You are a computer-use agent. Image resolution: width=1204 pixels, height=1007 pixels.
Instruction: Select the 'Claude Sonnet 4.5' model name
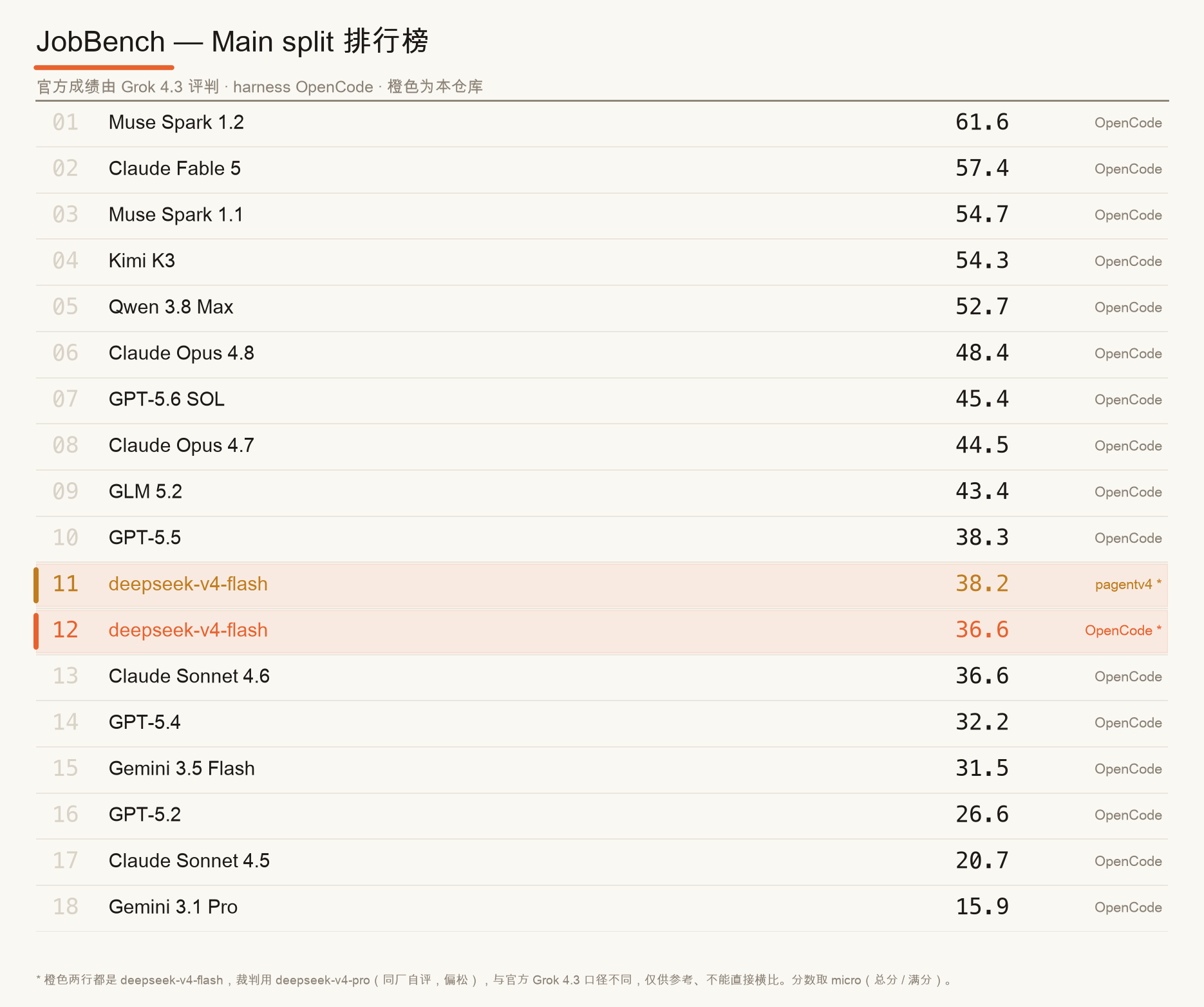189,861
